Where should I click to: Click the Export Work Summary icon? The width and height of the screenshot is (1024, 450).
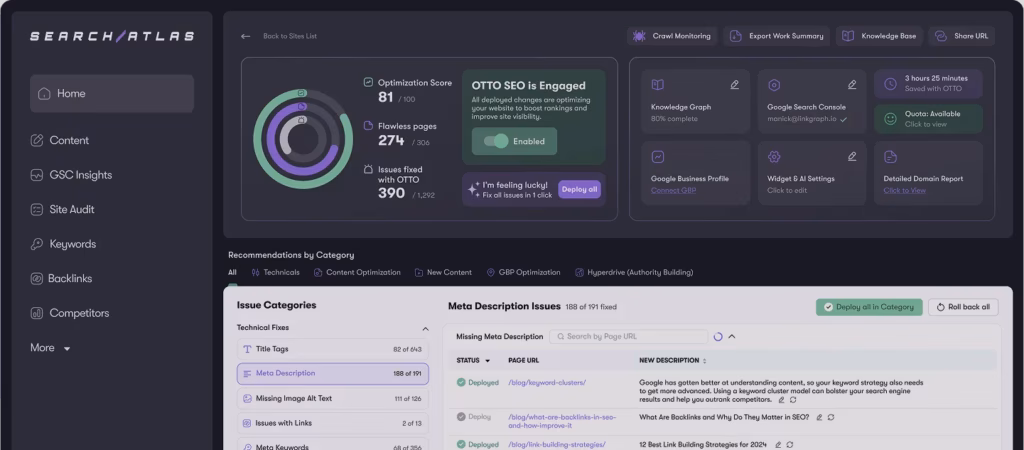(736, 36)
